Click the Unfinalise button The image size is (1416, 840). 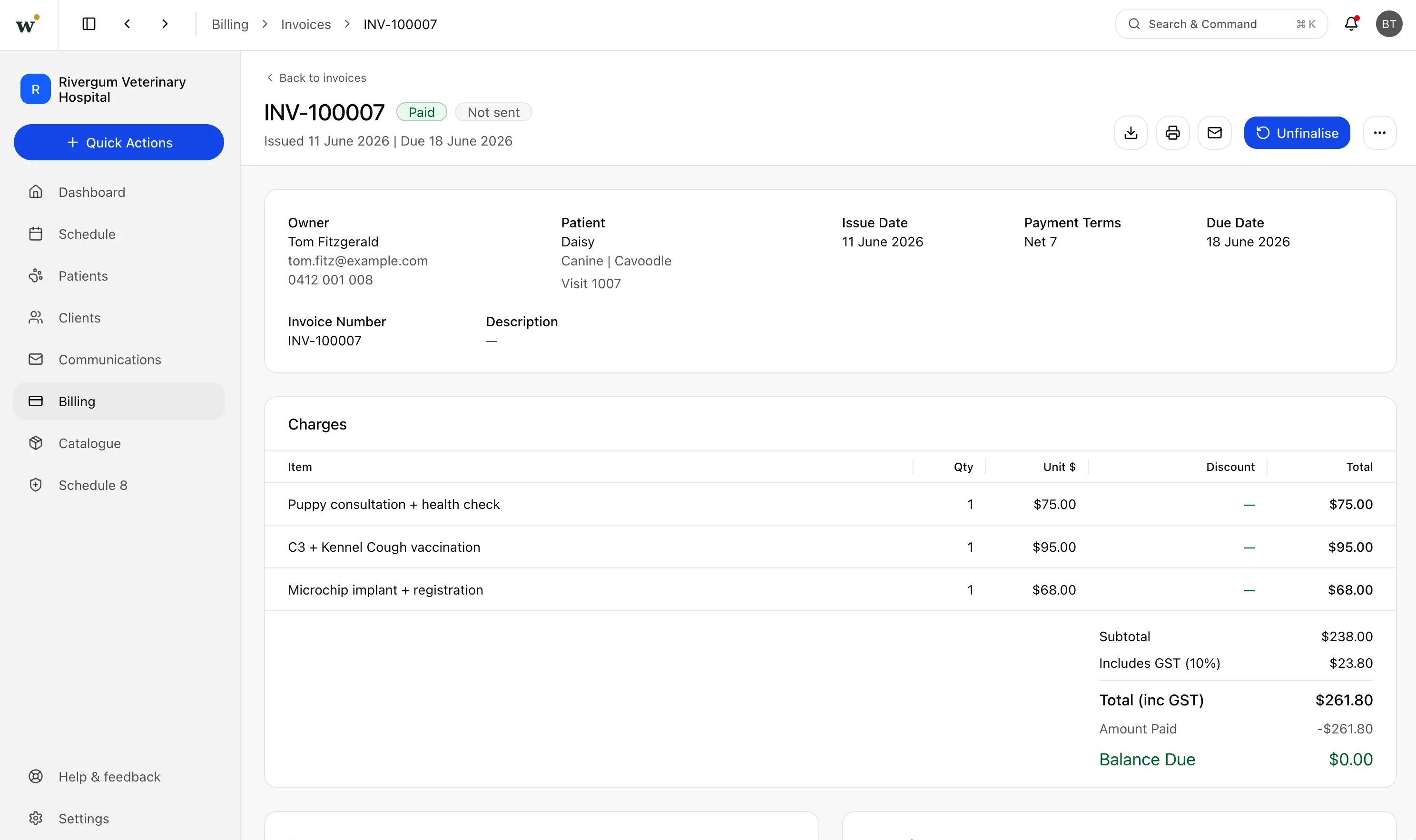(1297, 133)
